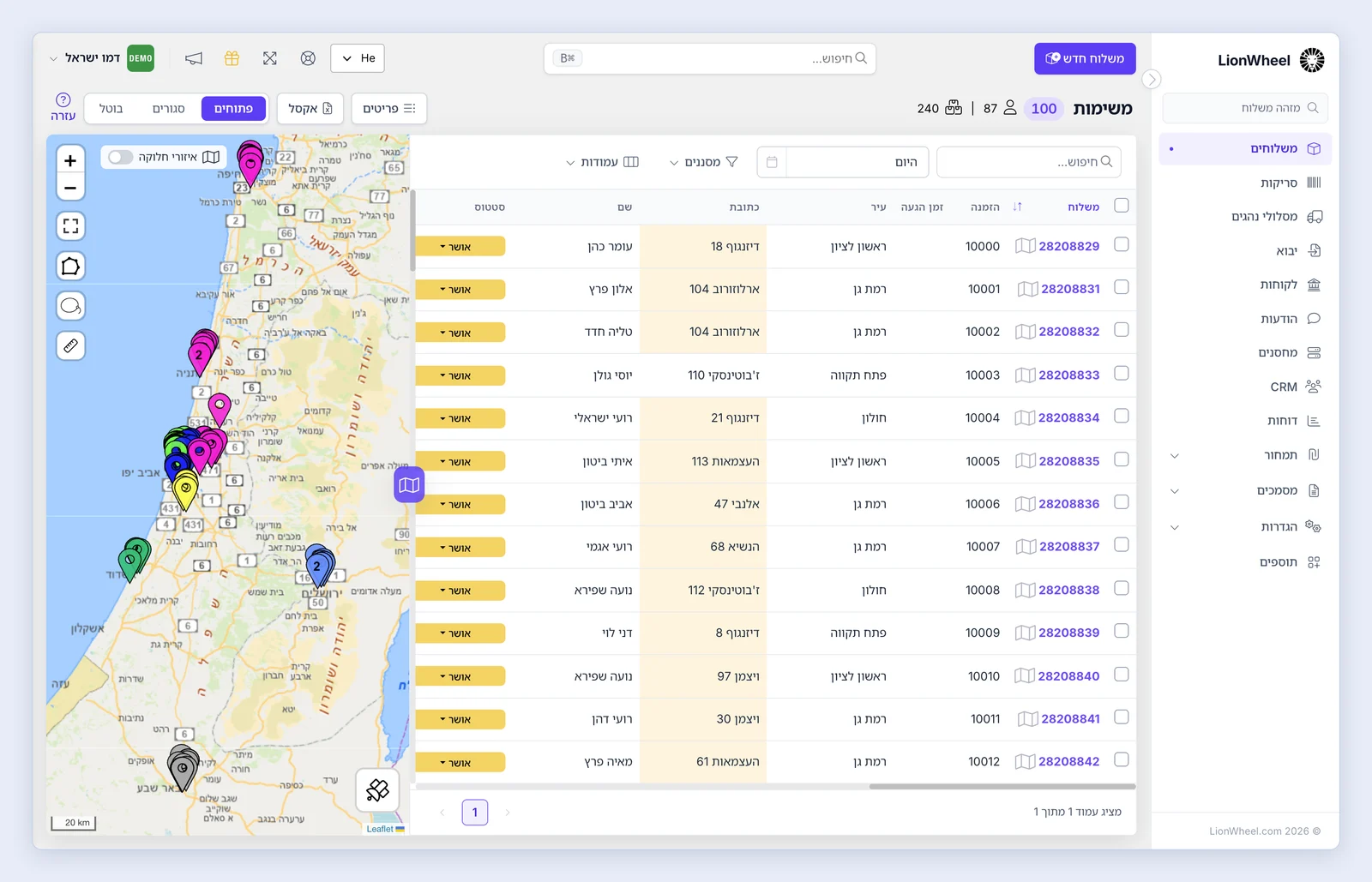Select the lasso selection tool on map
Viewport: 1372px width, 882px height.
point(70,306)
